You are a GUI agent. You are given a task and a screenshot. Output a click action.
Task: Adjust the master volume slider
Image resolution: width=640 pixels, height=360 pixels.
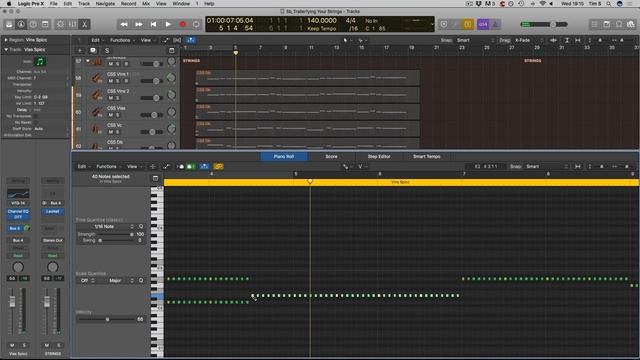[544, 24]
